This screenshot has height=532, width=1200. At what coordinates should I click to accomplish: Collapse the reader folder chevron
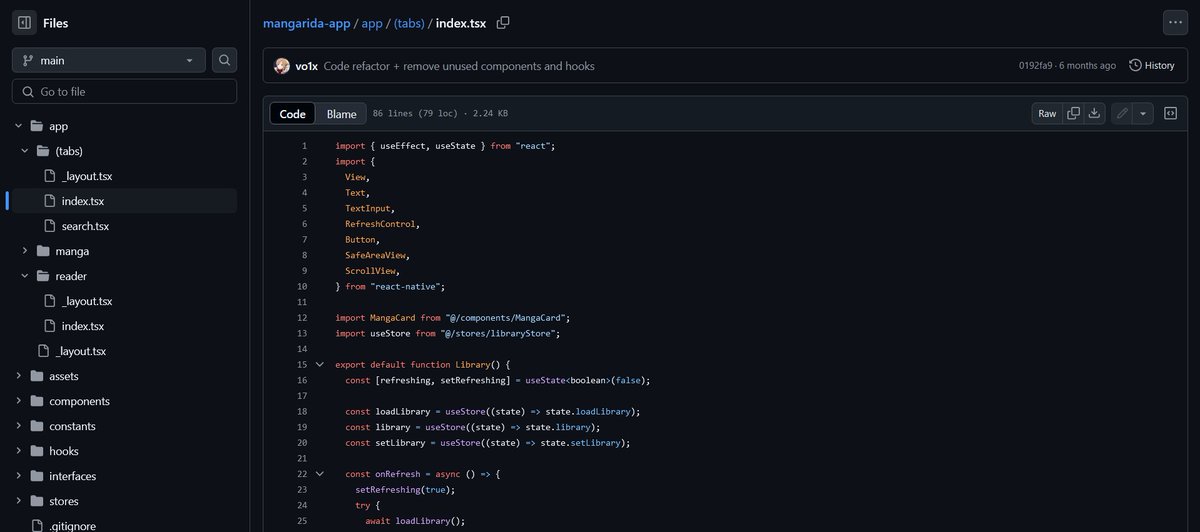click(25, 276)
